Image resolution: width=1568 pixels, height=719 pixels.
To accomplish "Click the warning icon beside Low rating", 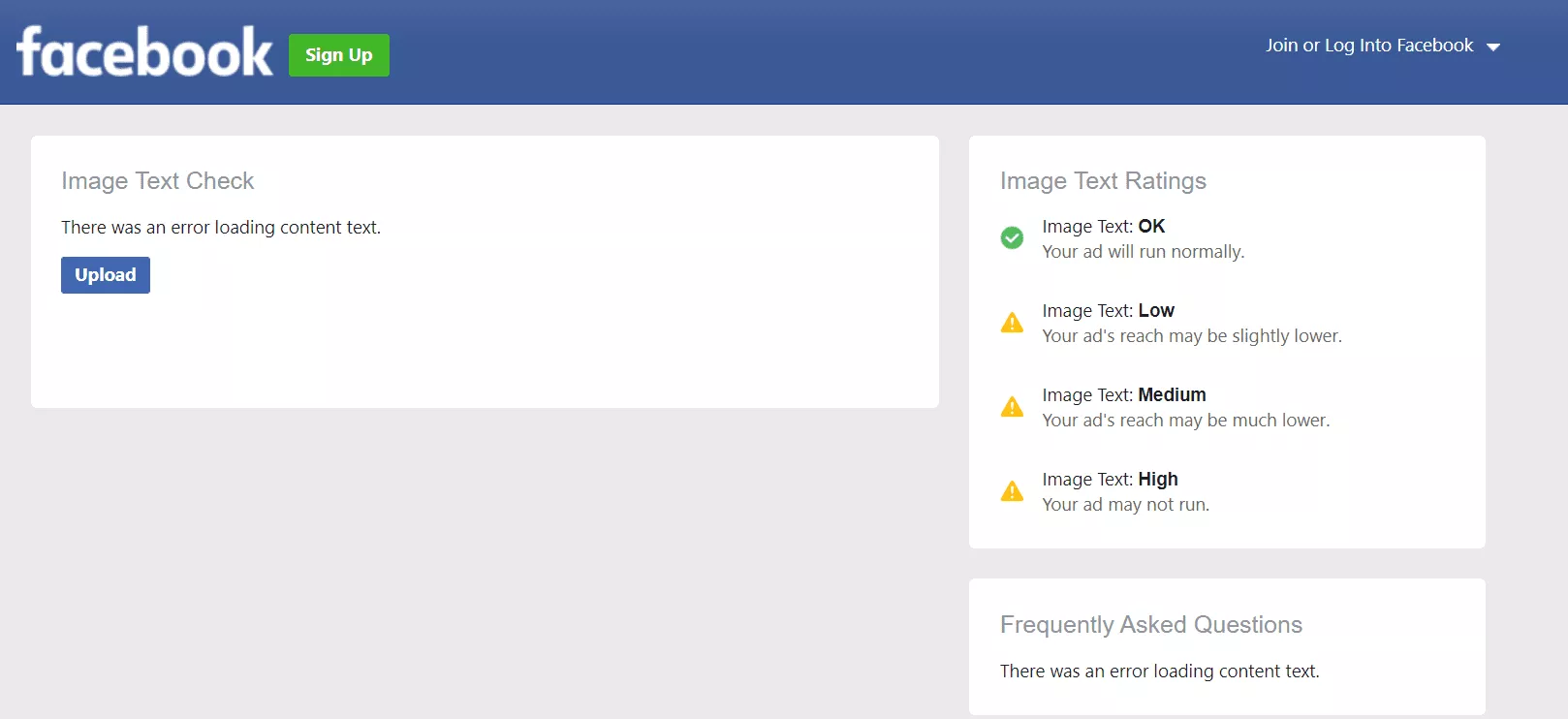I will pos(1012,323).
